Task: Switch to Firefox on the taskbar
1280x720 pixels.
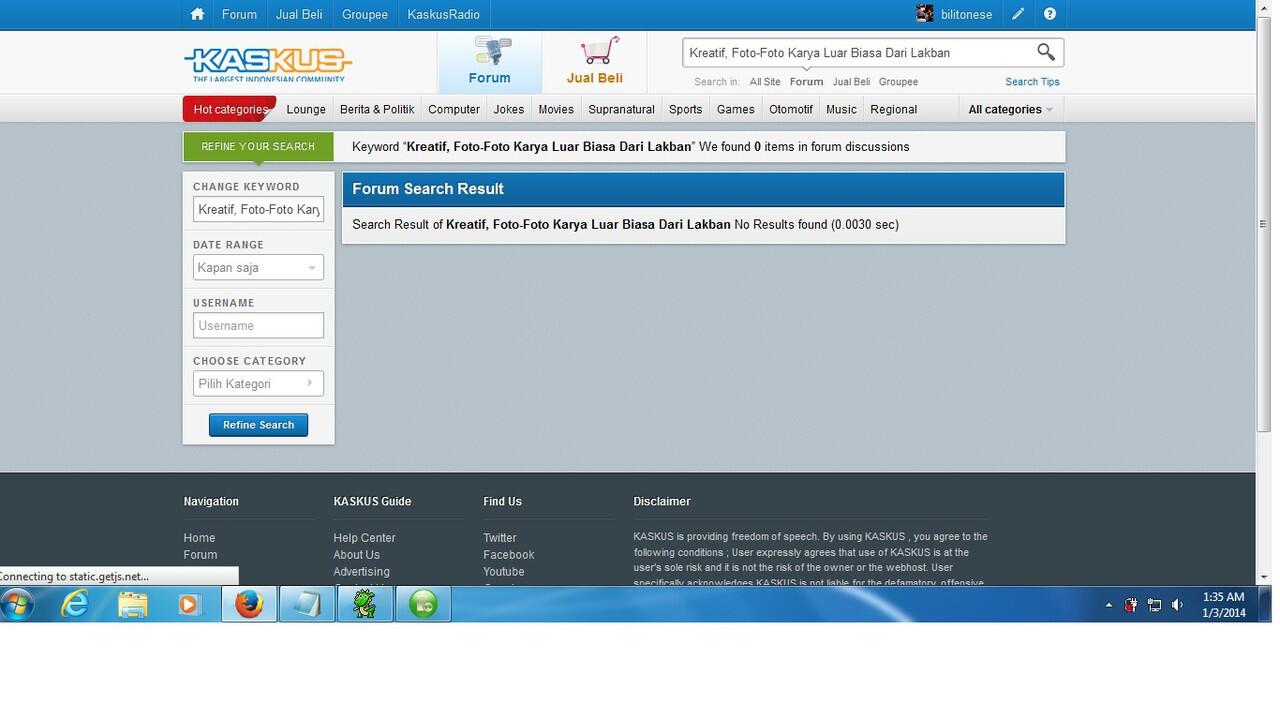Action: 249,604
